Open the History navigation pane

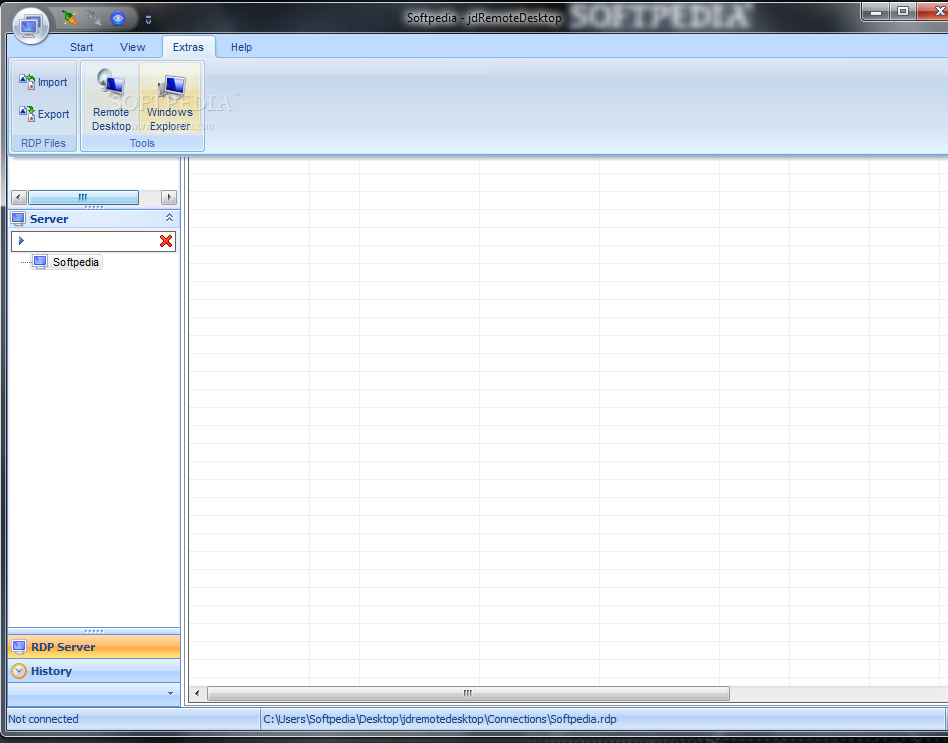click(x=94, y=670)
